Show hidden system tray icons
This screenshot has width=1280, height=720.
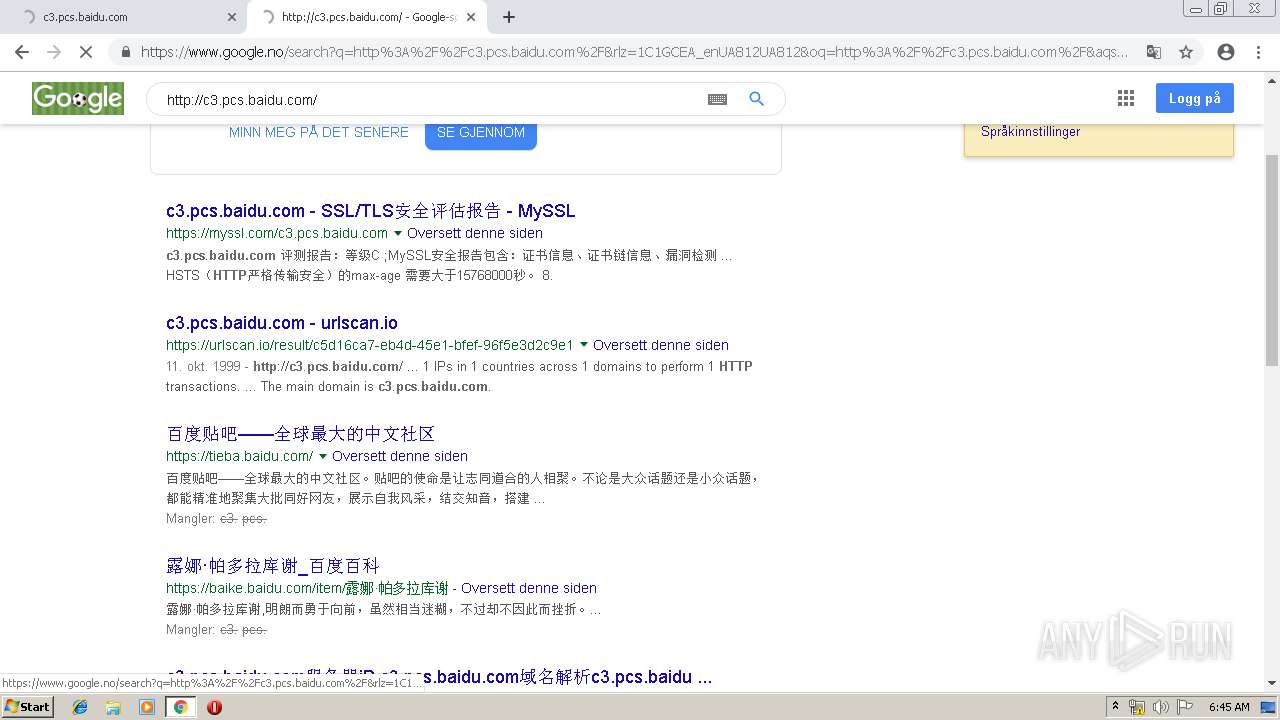[x=1116, y=707]
